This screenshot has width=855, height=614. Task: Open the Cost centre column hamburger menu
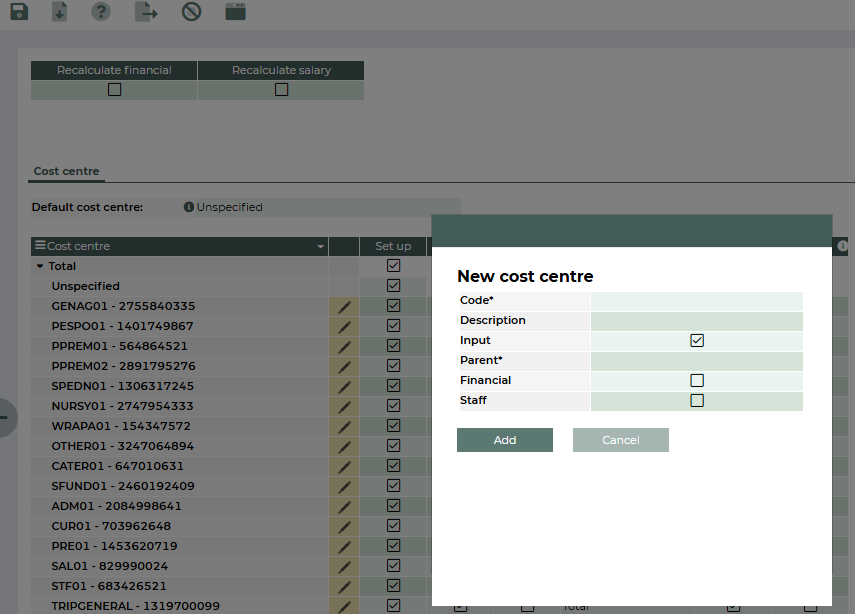coord(40,246)
